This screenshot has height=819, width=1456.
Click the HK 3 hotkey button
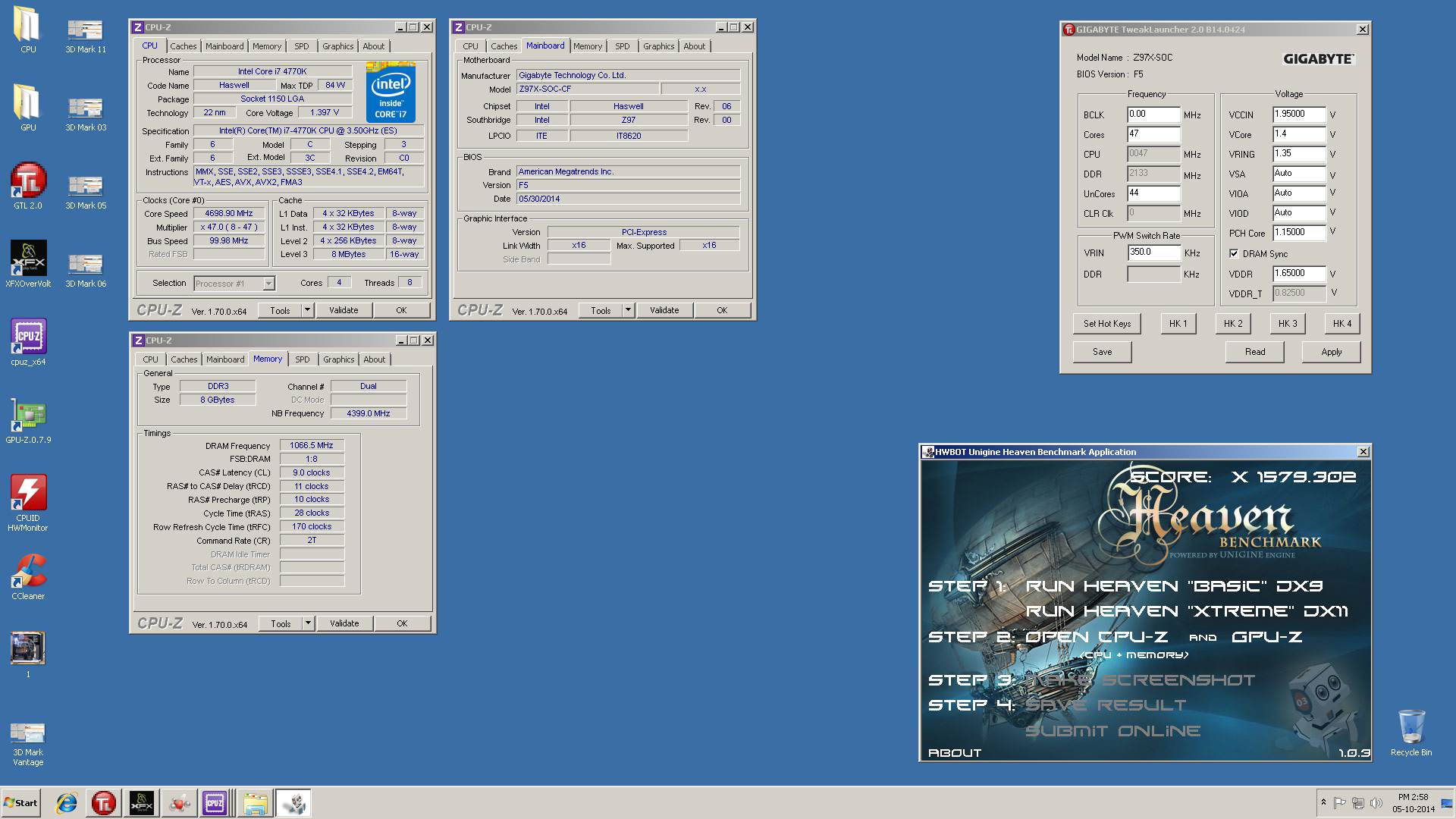click(1288, 324)
